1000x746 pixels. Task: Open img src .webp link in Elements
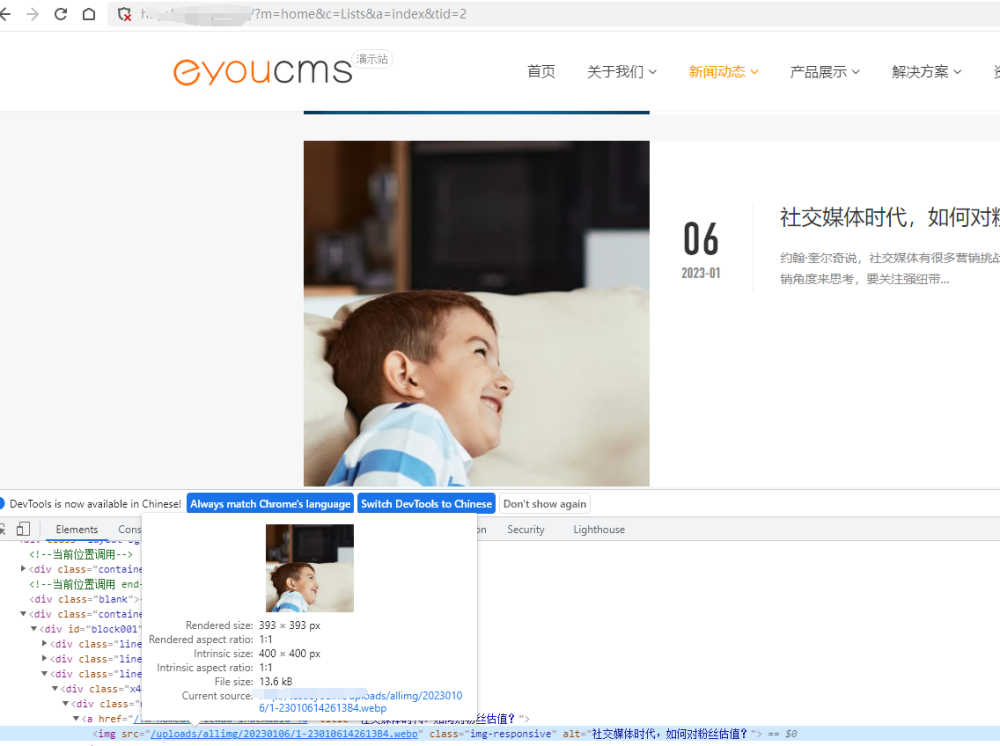click(284, 734)
